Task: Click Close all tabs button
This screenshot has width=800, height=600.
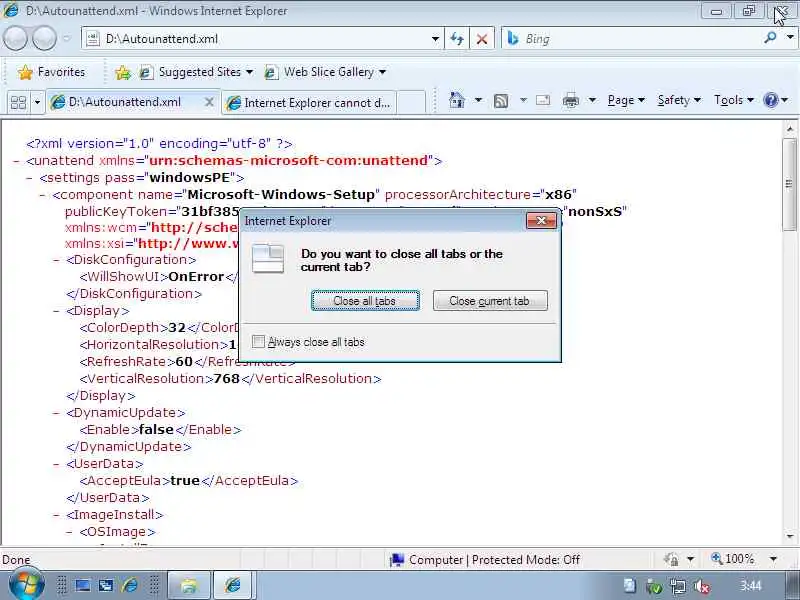Action: coord(365,301)
